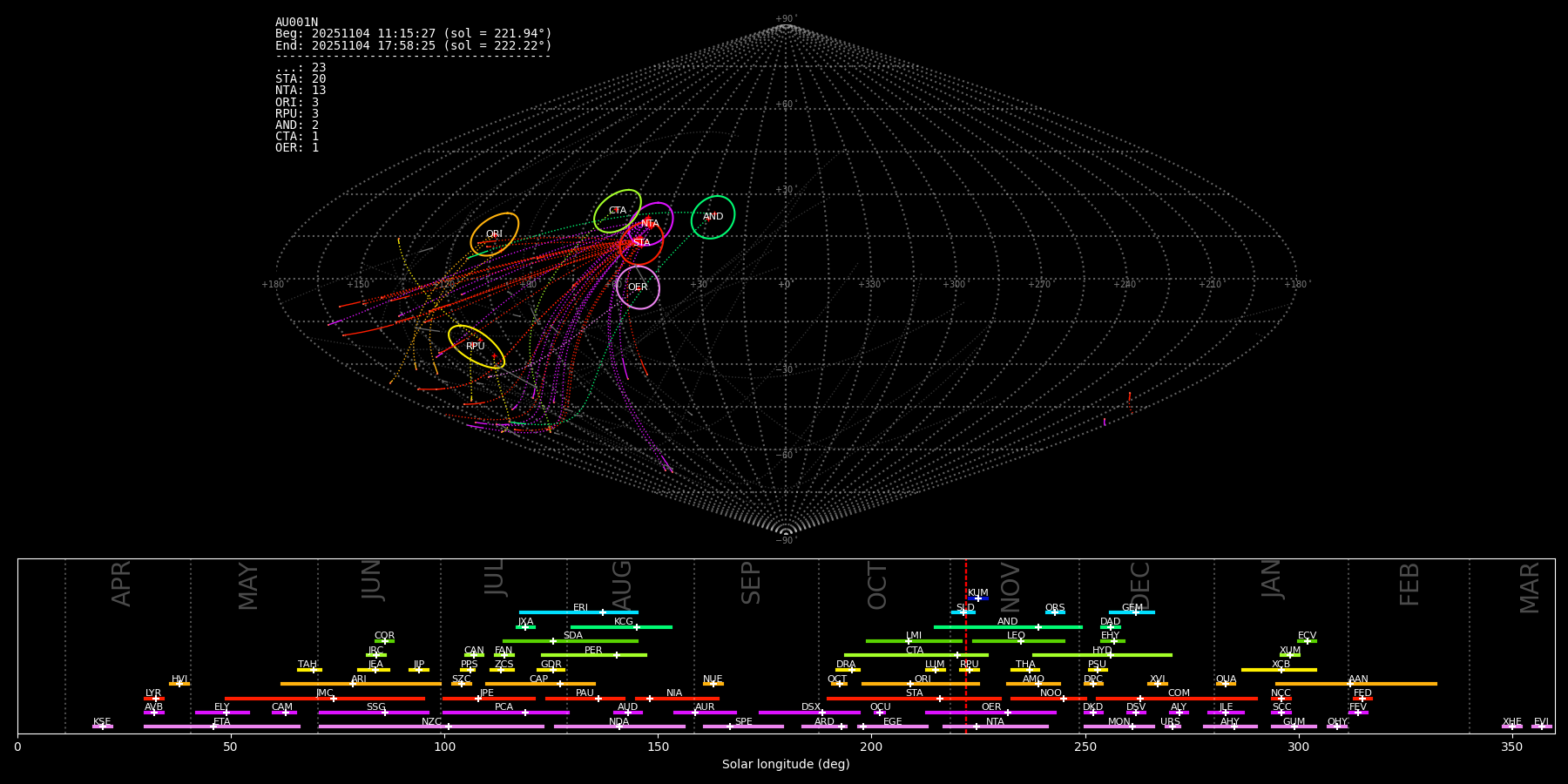Click the 'STA: 20' count entry
This screenshot has width=1568, height=784.
[x=301, y=79]
